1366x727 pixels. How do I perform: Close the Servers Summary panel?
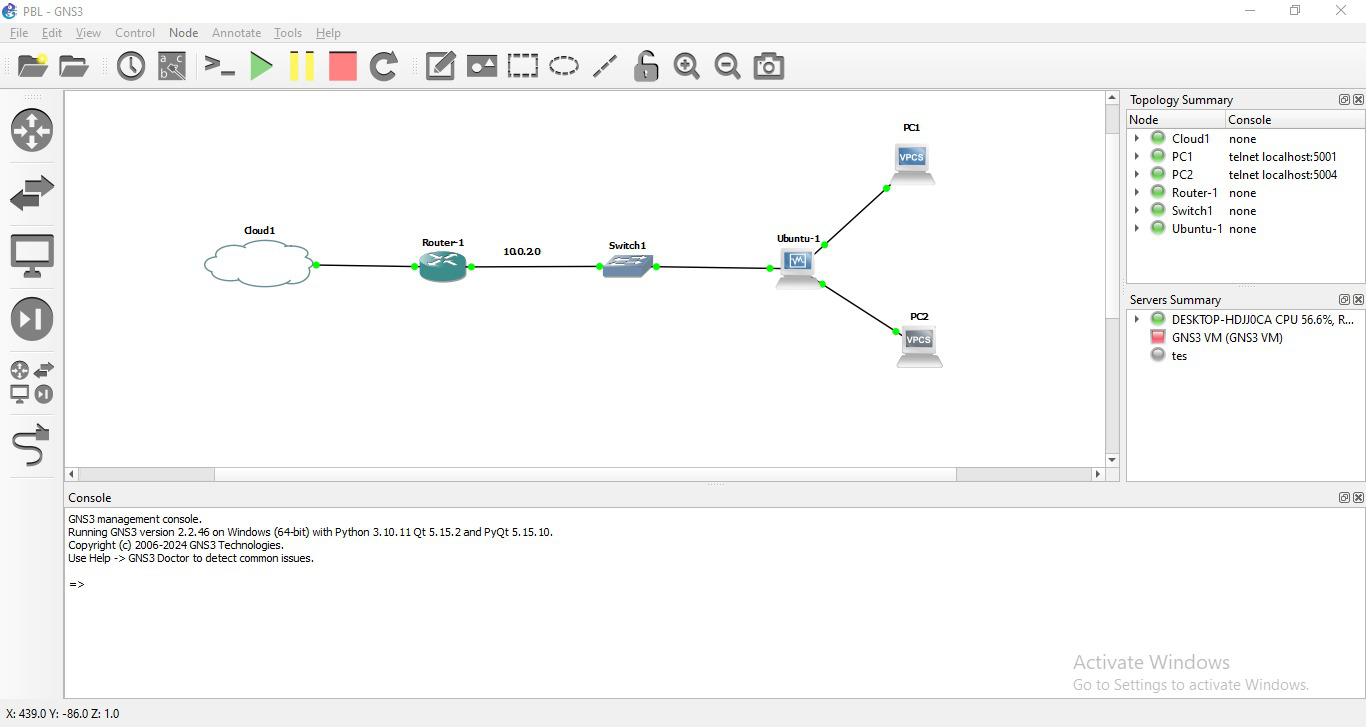click(1358, 300)
